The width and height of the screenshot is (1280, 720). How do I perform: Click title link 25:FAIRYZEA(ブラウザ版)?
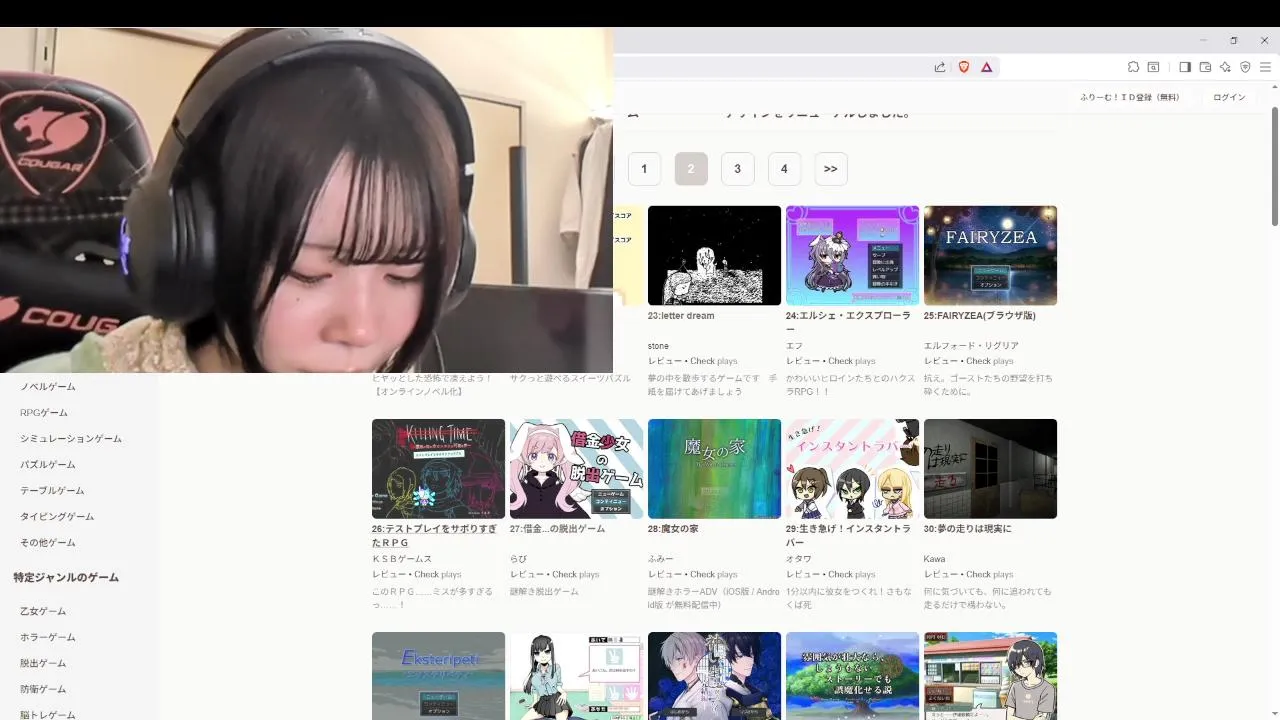[x=980, y=316]
